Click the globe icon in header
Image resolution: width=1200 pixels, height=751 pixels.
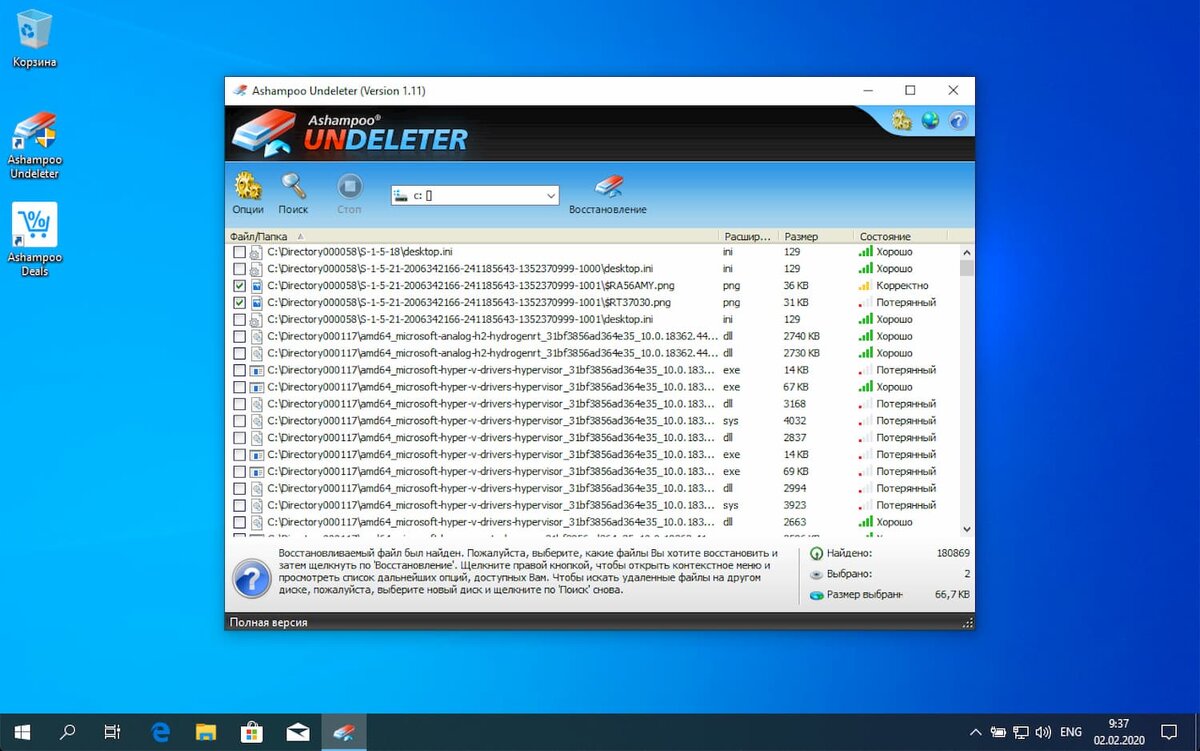click(930, 121)
